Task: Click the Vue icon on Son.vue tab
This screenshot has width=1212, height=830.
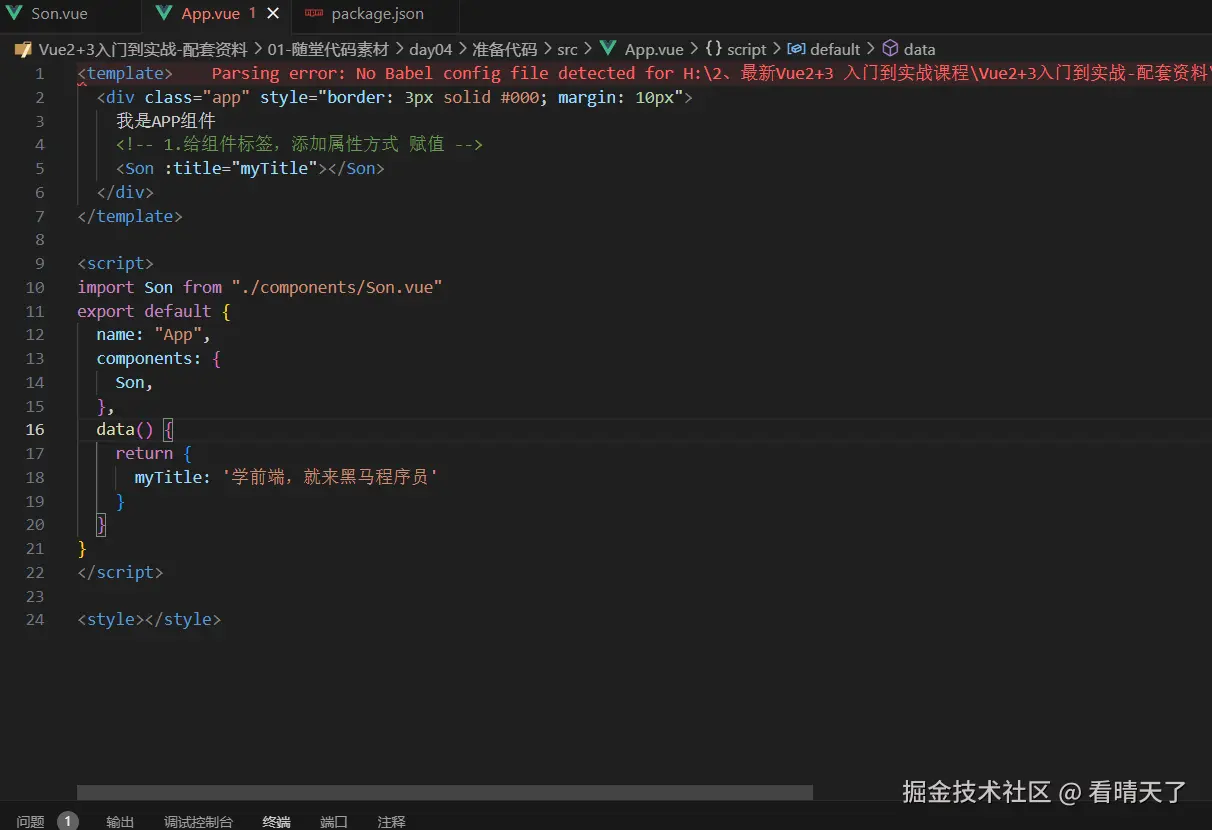Action: coord(14,14)
